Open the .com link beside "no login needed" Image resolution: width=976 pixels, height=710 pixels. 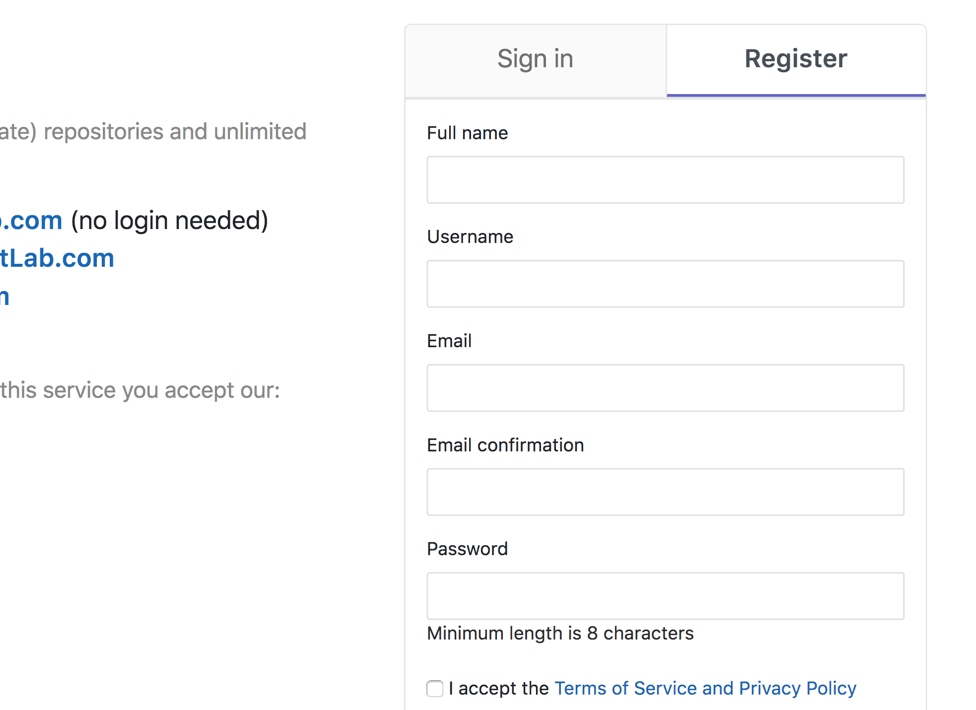point(31,220)
